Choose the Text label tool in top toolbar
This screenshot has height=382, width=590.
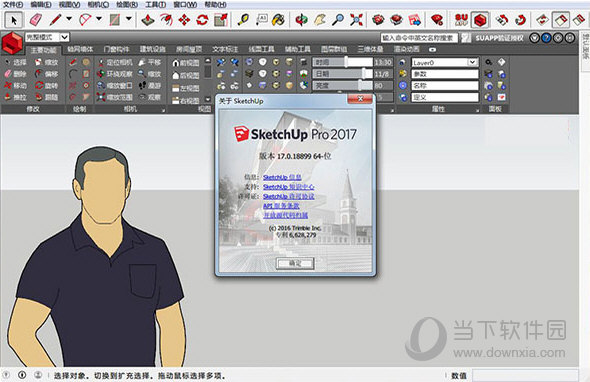(x=262, y=20)
